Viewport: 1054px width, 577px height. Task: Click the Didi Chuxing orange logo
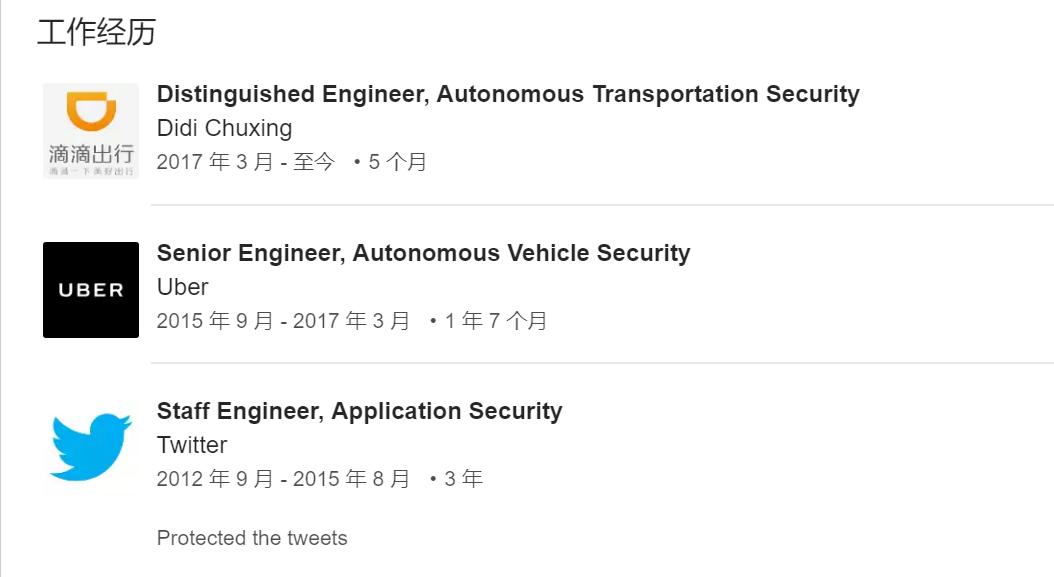pos(91,131)
